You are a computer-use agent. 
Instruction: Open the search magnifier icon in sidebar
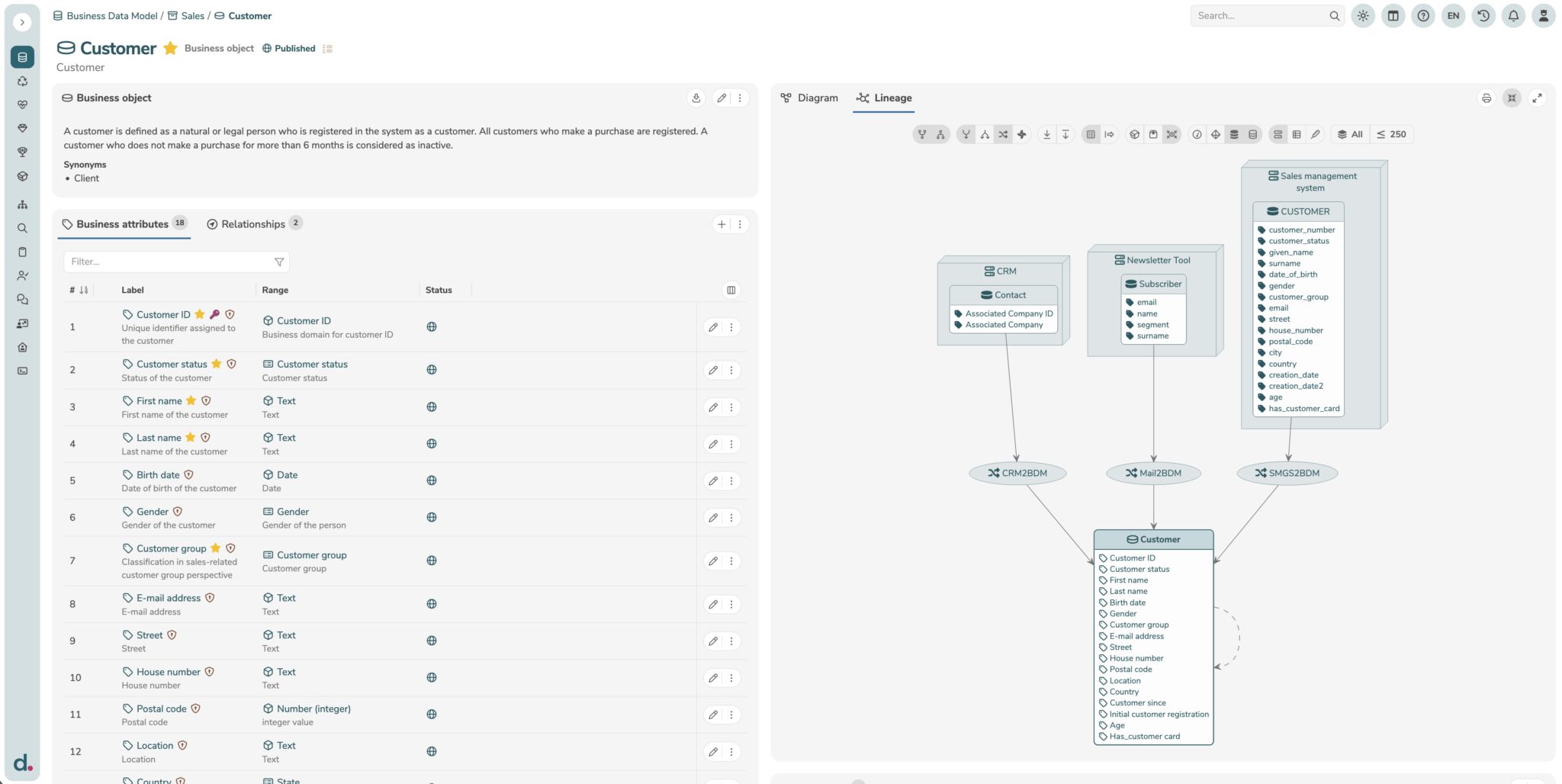[x=22, y=229]
